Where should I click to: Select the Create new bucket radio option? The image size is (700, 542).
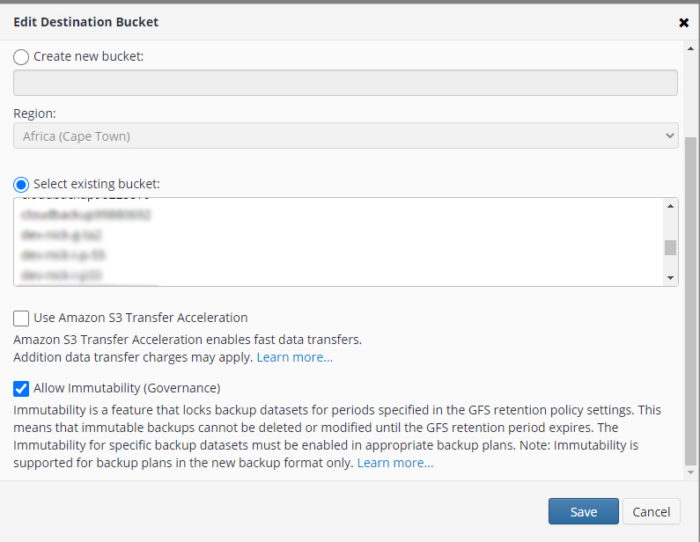coord(21,57)
